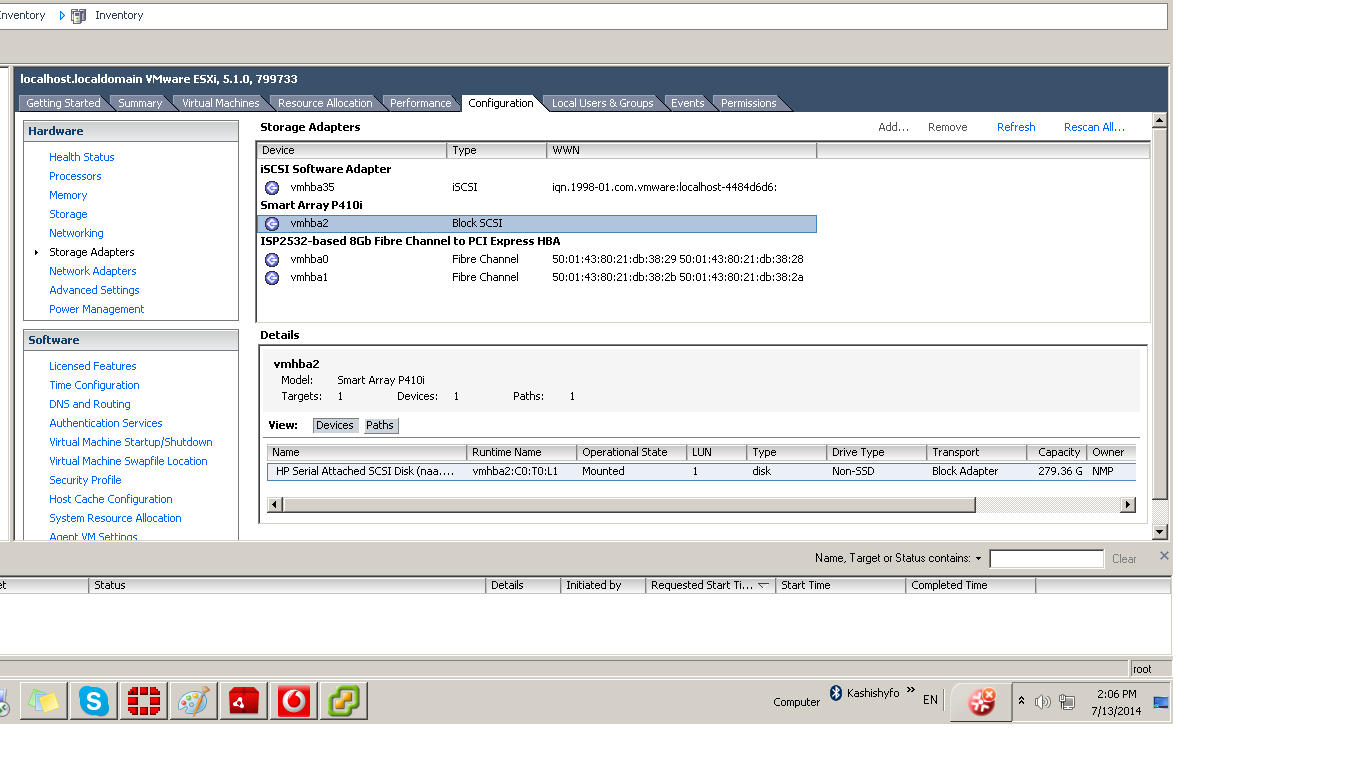1366x768 pixels.
Task: Expand hidden tray icons arrow
Action: tap(1021, 701)
